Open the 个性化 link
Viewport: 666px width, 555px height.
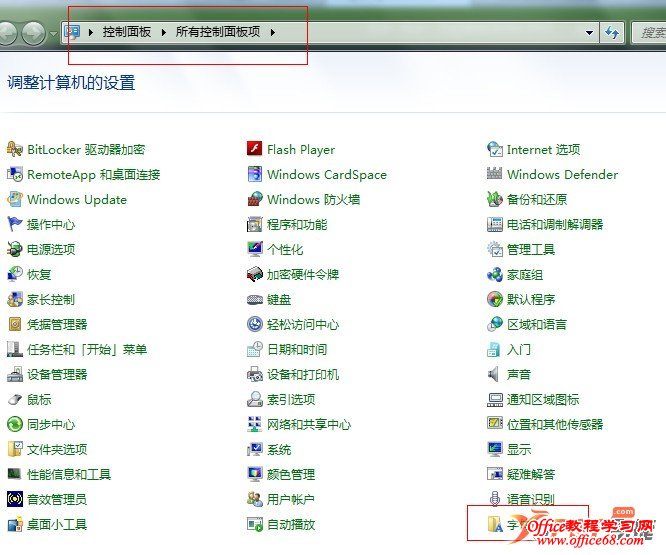pyautogui.click(x=285, y=250)
